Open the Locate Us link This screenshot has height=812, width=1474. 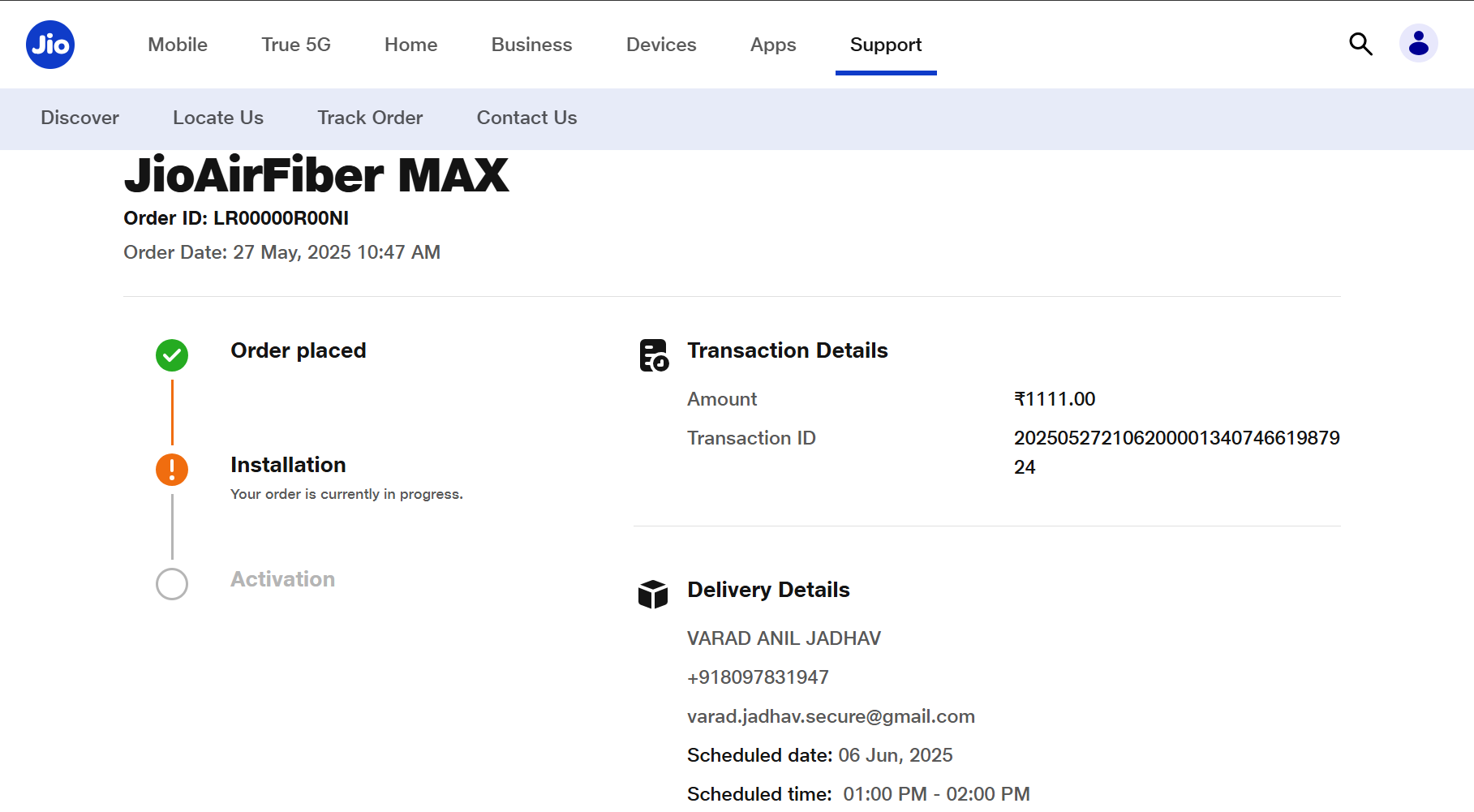click(218, 118)
